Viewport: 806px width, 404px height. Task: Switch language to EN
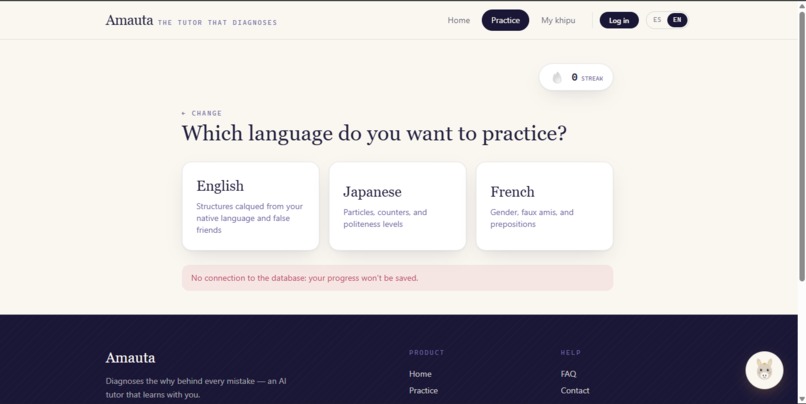click(x=677, y=20)
